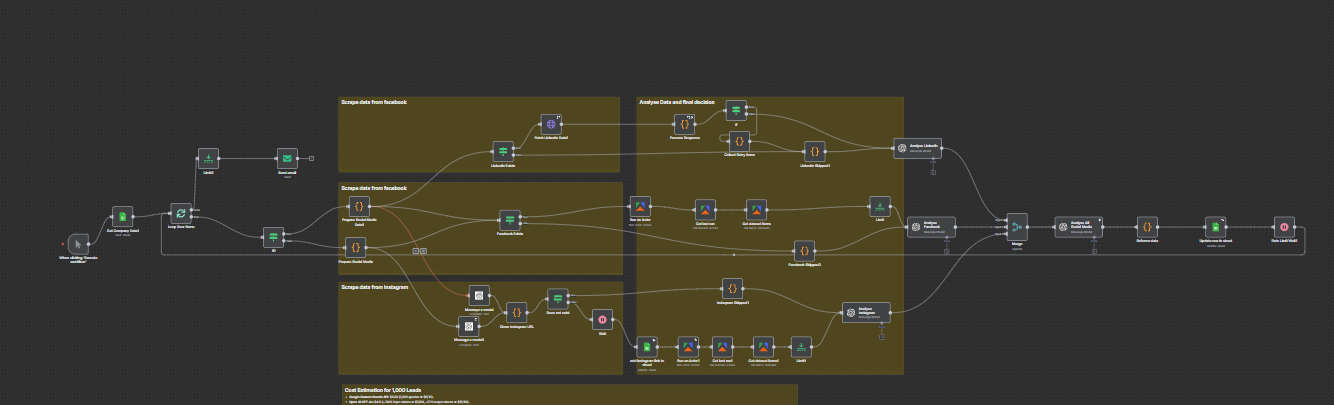Click the Analyze LinkedIn OpenAI node
This screenshot has height=405, width=1334.
(x=902, y=148)
